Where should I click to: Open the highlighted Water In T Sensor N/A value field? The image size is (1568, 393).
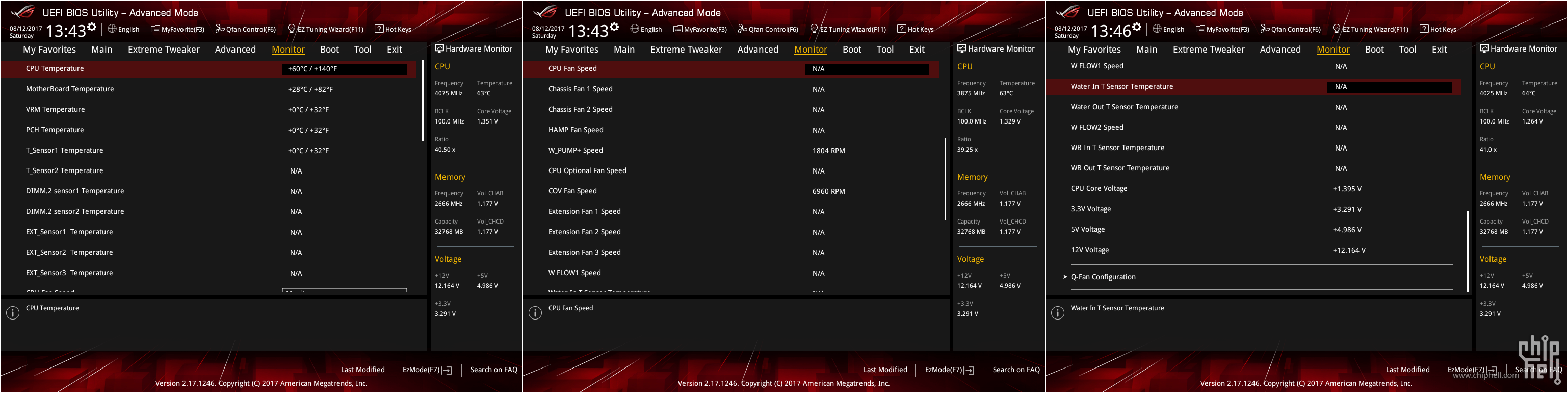(x=1390, y=87)
